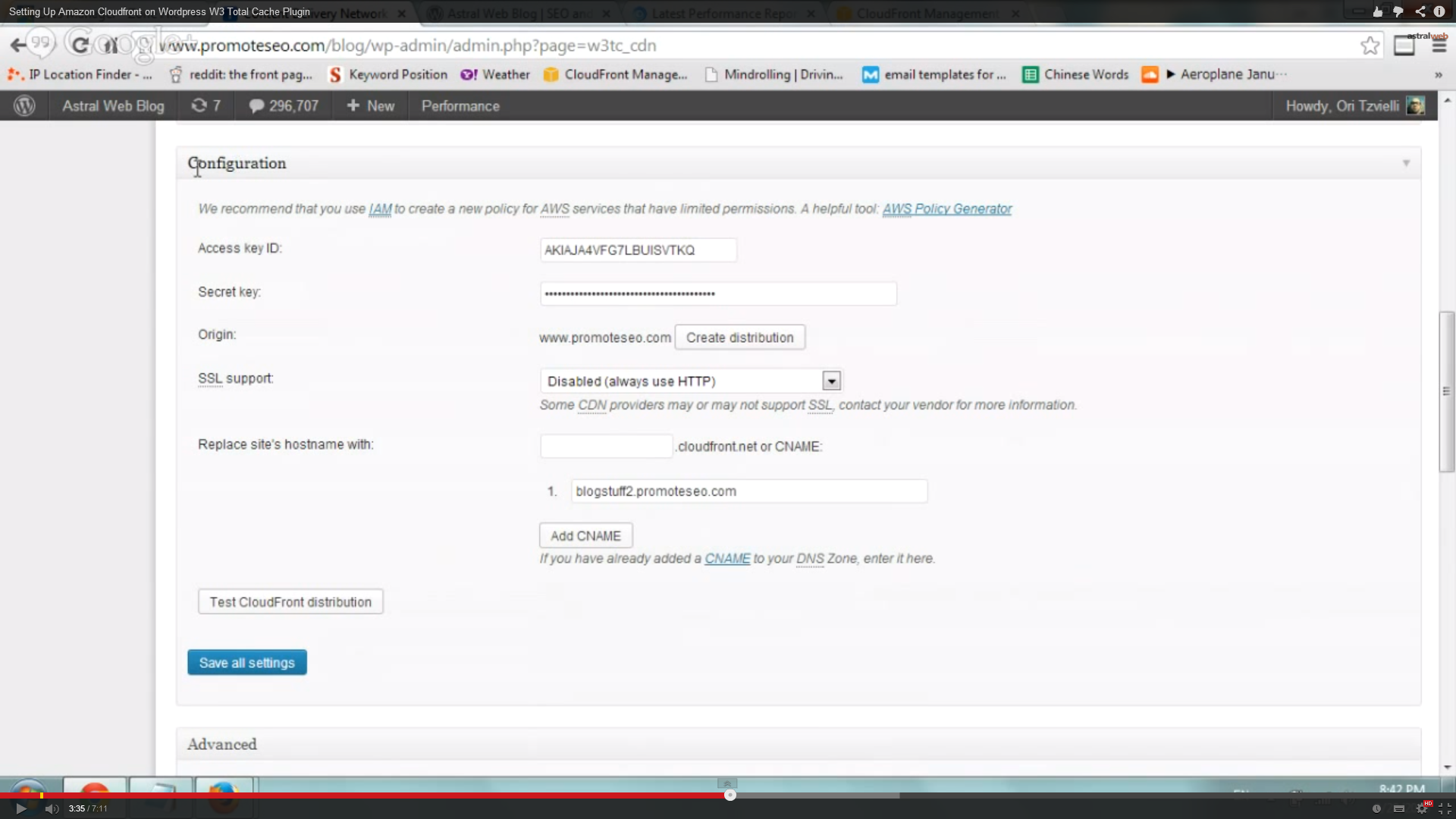
Task: Toggle the Watch Later clock icon
Action: point(1376,808)
